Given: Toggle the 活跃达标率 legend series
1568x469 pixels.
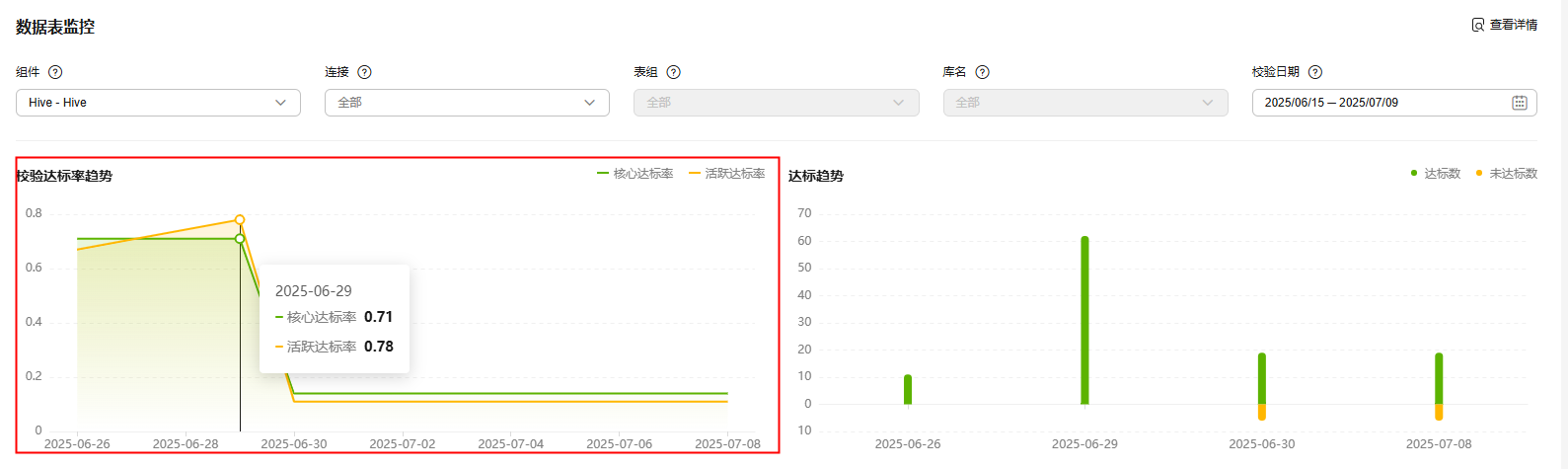Looking at the screenshot, I should click(x=727, y=174).
